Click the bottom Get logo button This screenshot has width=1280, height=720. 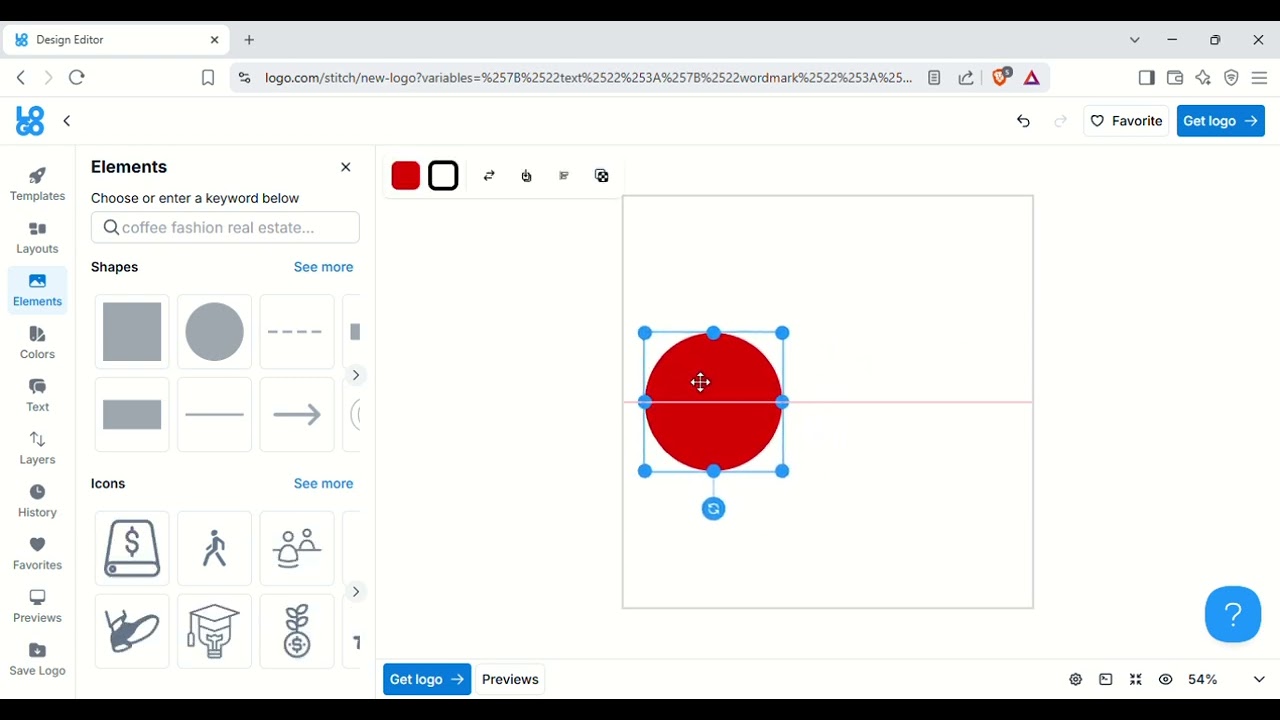click(427, 679)
